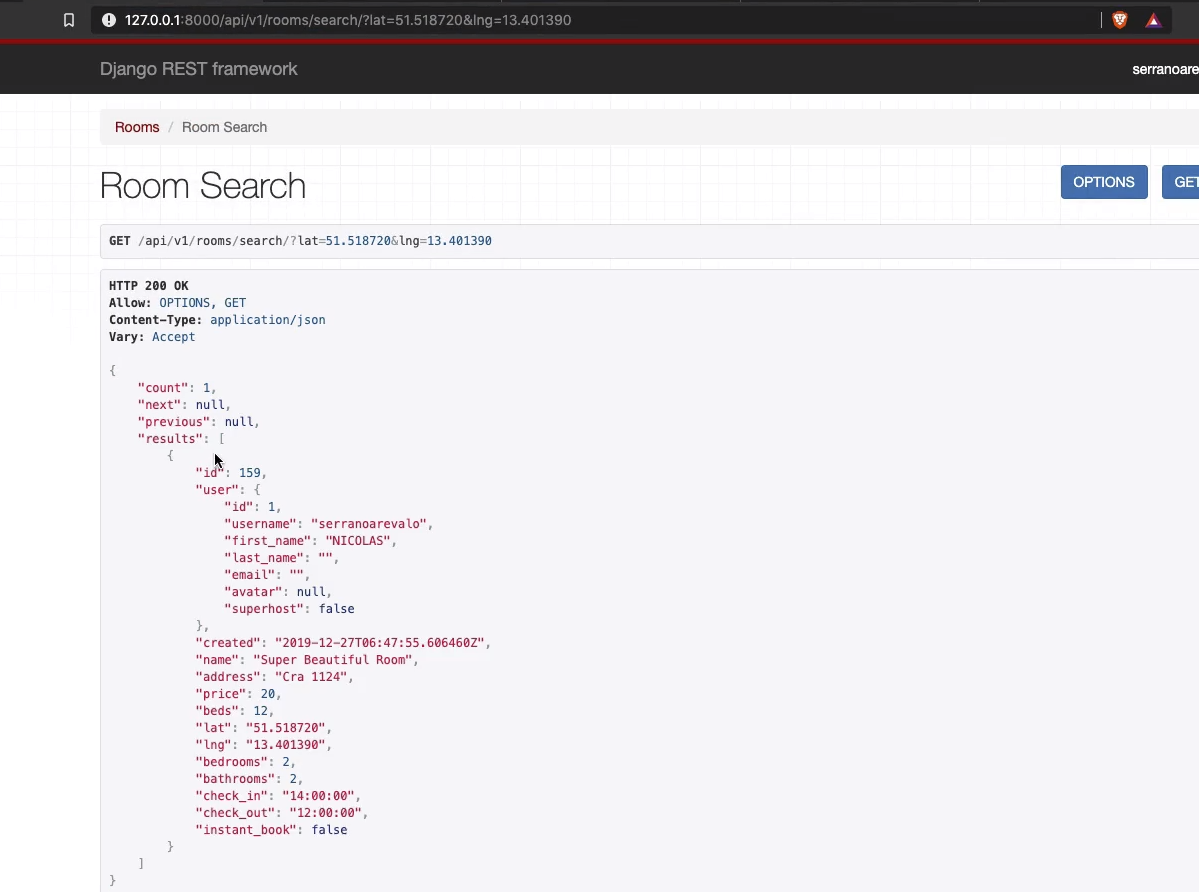Click the bookmark icon in the browser toolbar
Screen dimensions: 1199x892
click(x=68, y=19)
